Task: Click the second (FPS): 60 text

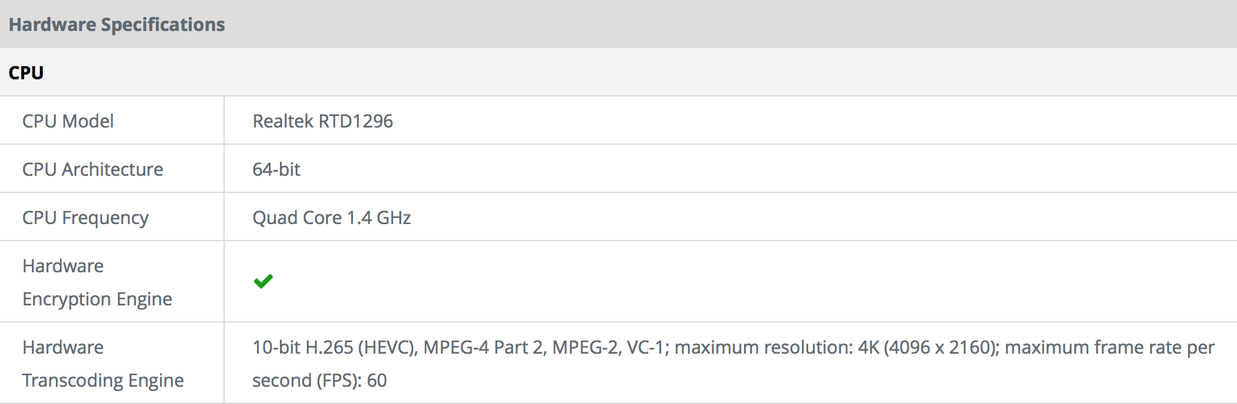Action: coord(319,380)
